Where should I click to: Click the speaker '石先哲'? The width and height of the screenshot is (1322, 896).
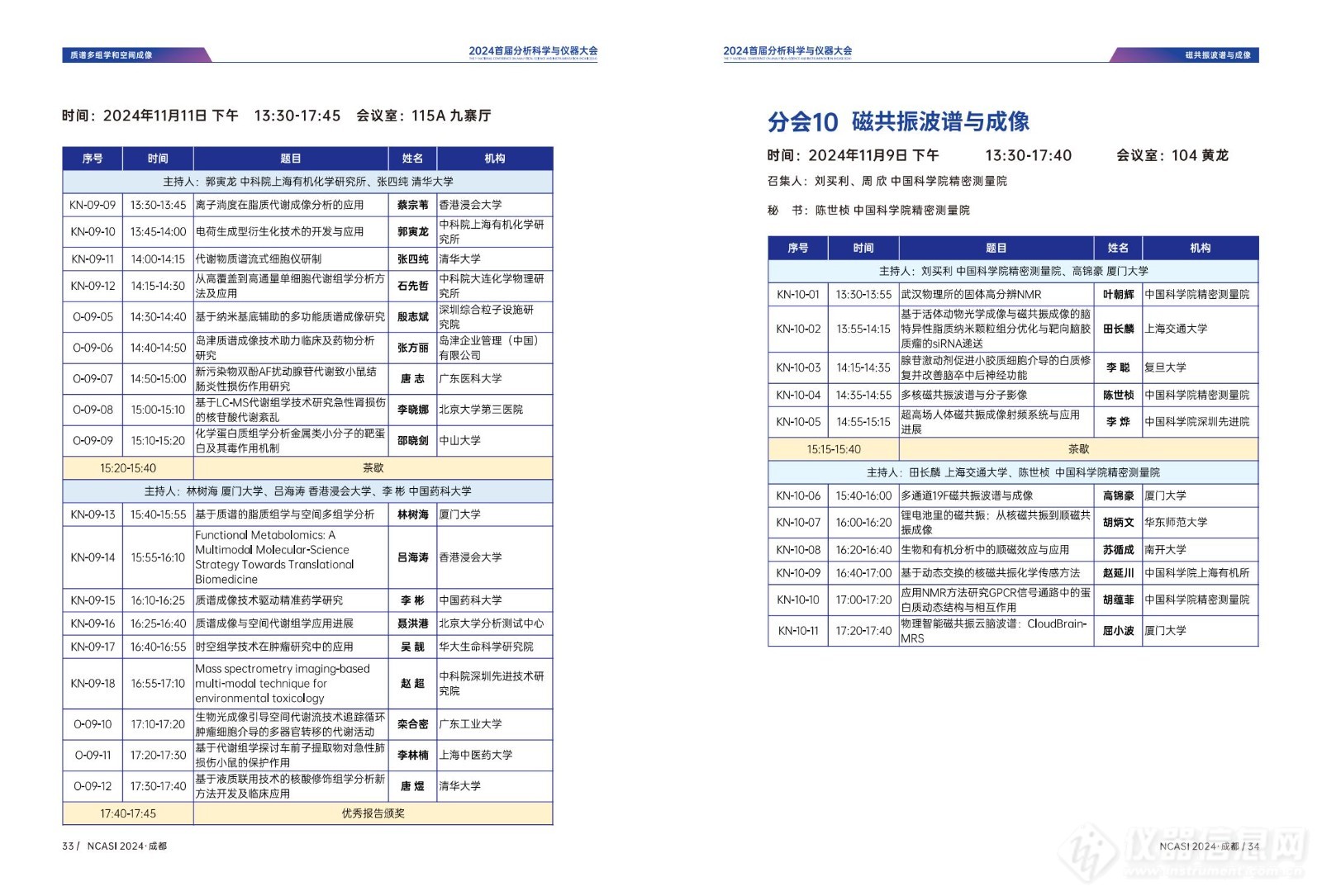pyautogui.click(x=412, y=286)
